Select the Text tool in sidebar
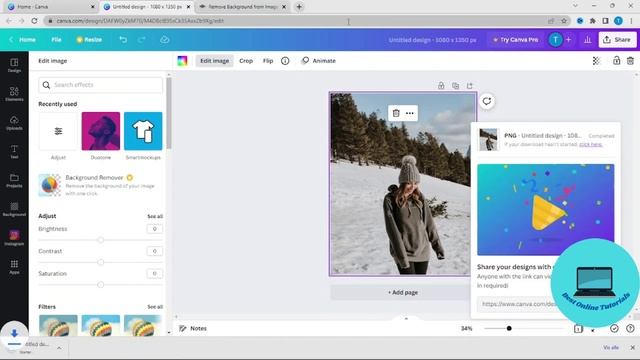 point(14,151)
